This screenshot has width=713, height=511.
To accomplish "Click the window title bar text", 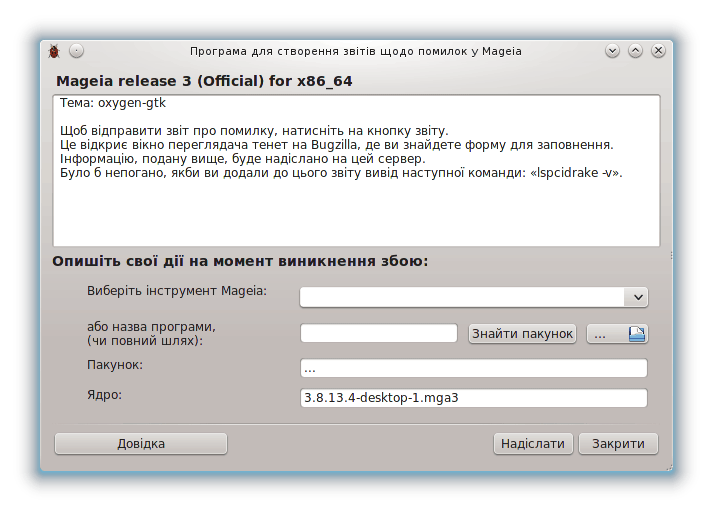I will pos(356,51).
